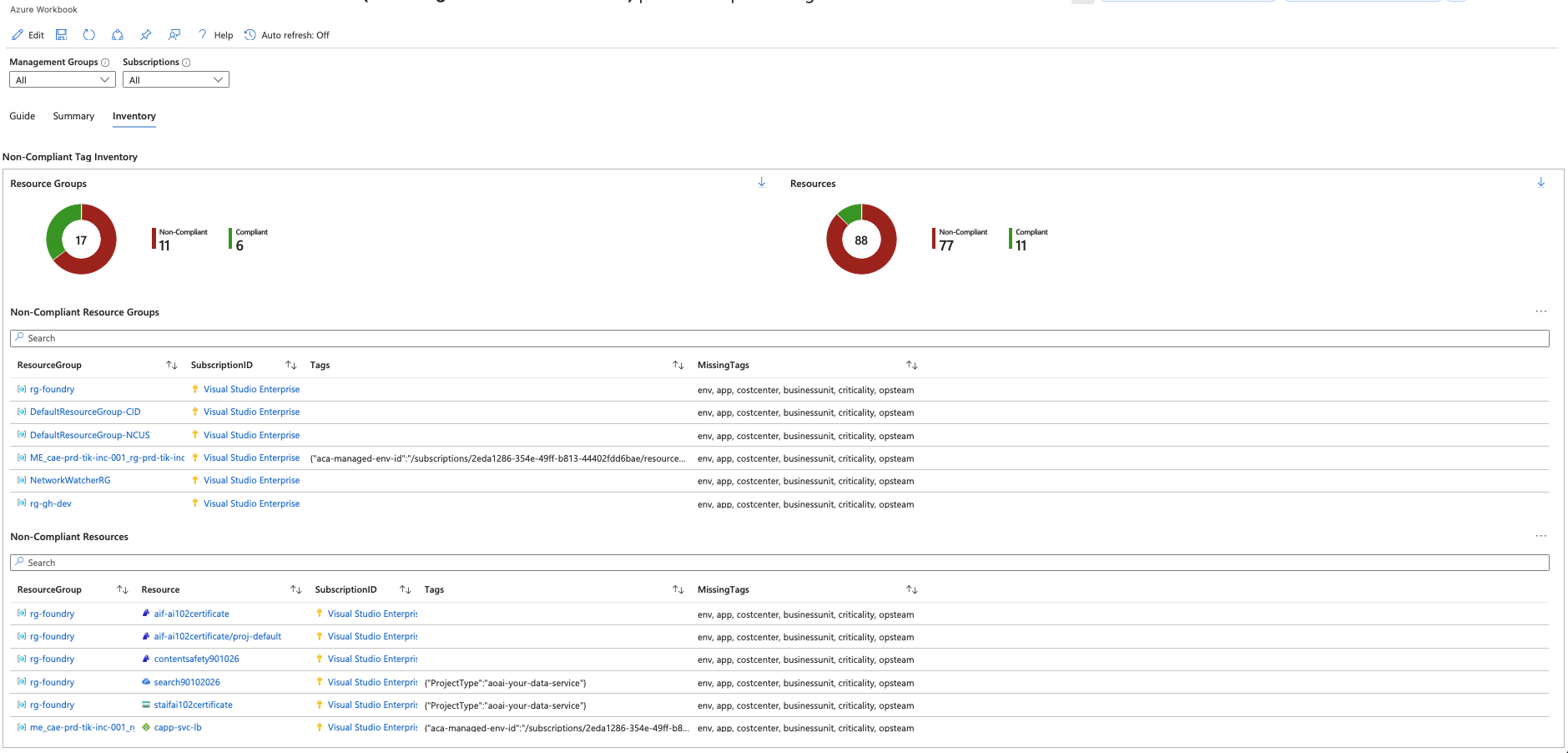Download Resources chart data arrow
Image resolution: width=1568 pixels, height=753 pixels.
tap(1541, 183)
